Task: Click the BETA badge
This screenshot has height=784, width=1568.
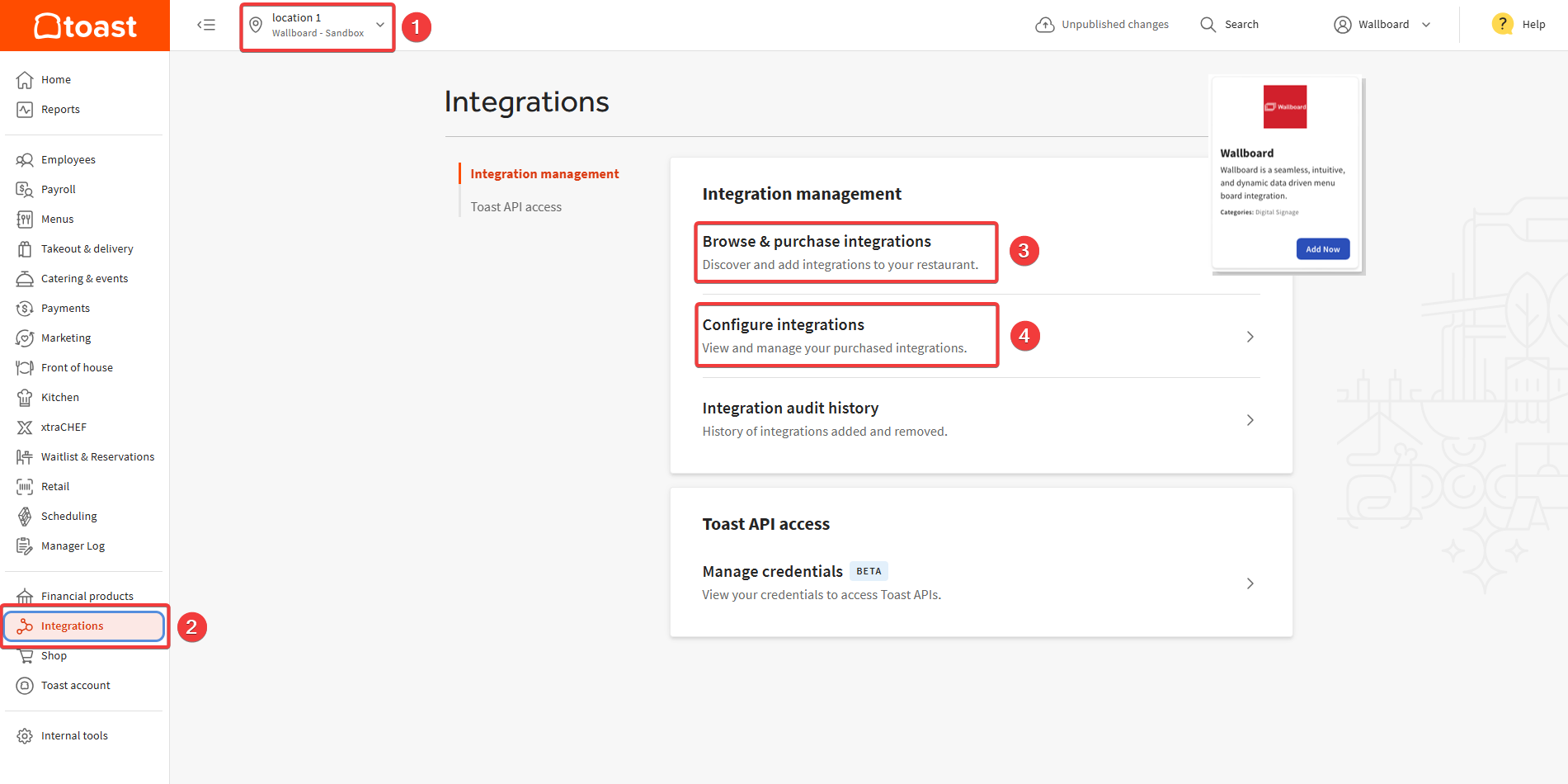Action: [869, 571]
